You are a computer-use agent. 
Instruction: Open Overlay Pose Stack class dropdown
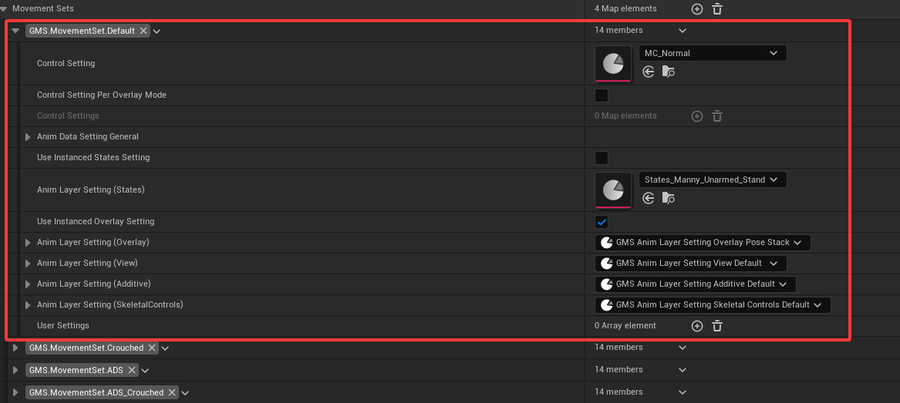click(x=703, y=243)
